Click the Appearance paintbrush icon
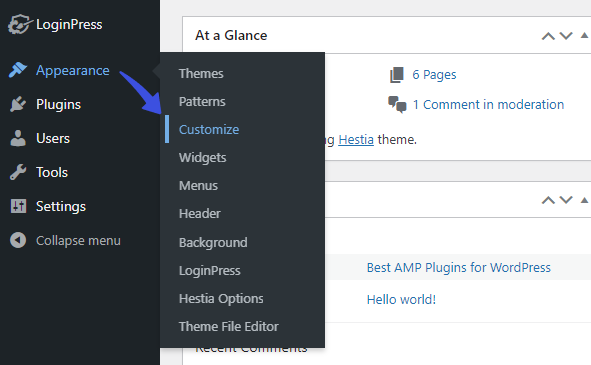 tap(18, 70)
